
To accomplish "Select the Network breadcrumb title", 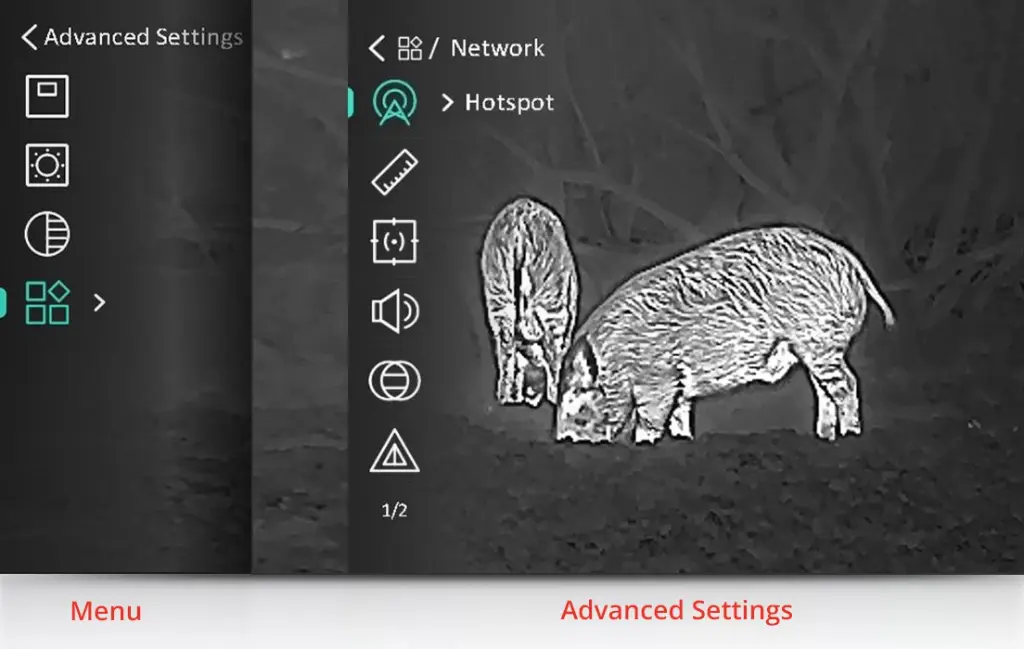I will pyautogui.click(x=497, y=47).
